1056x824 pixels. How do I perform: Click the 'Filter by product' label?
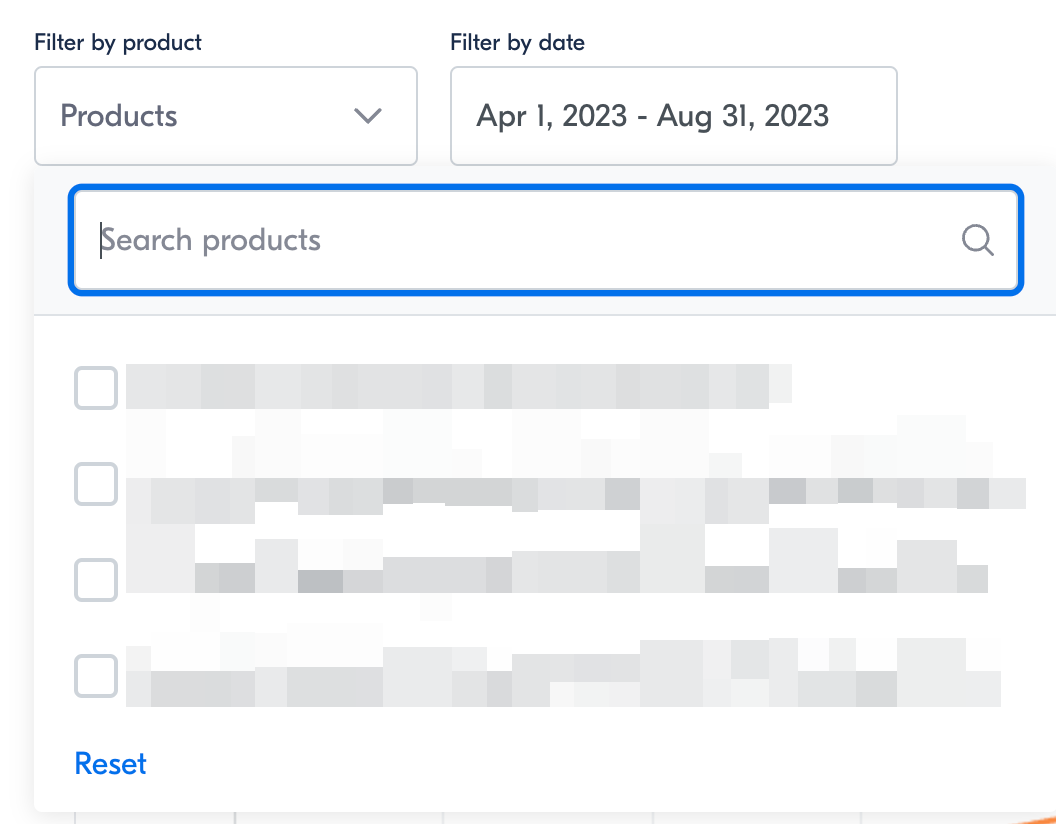pyautogui.click(x=118, y=42)
